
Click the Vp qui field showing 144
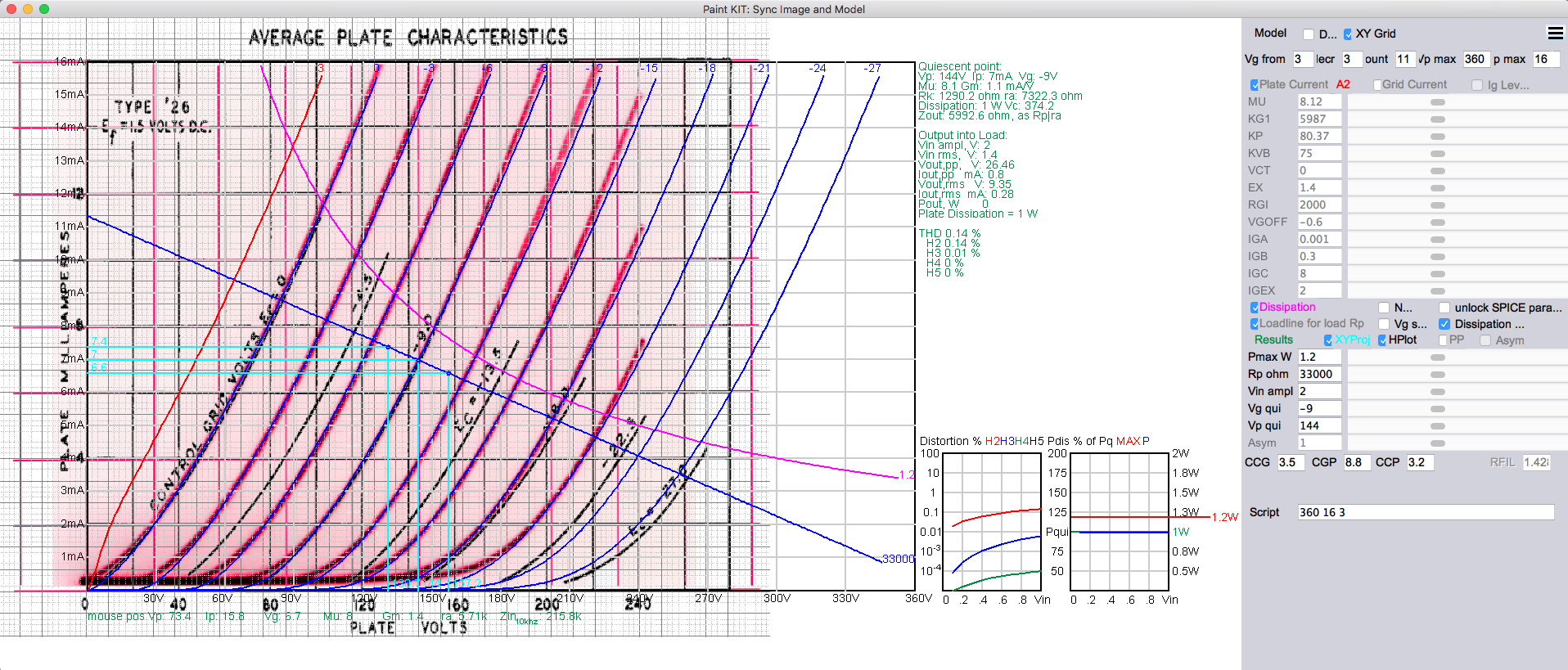(x=1319, y=425)
